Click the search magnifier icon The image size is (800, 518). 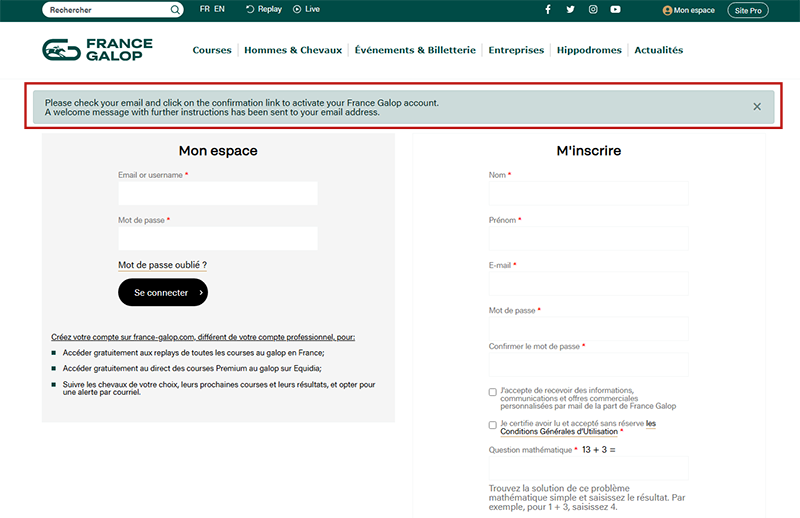pyautogui.click(x=176, y=10)
